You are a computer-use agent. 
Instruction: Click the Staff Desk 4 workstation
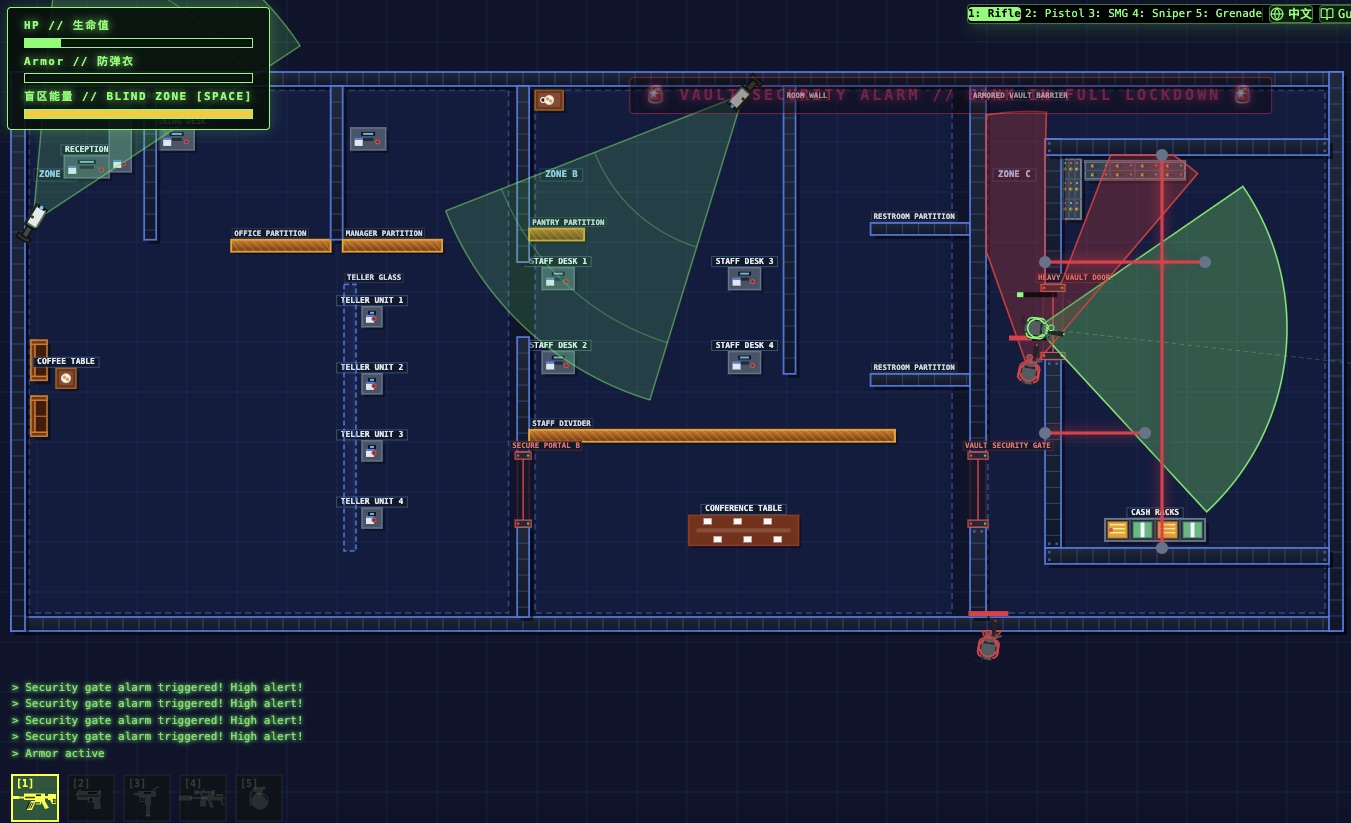(744, 362)
